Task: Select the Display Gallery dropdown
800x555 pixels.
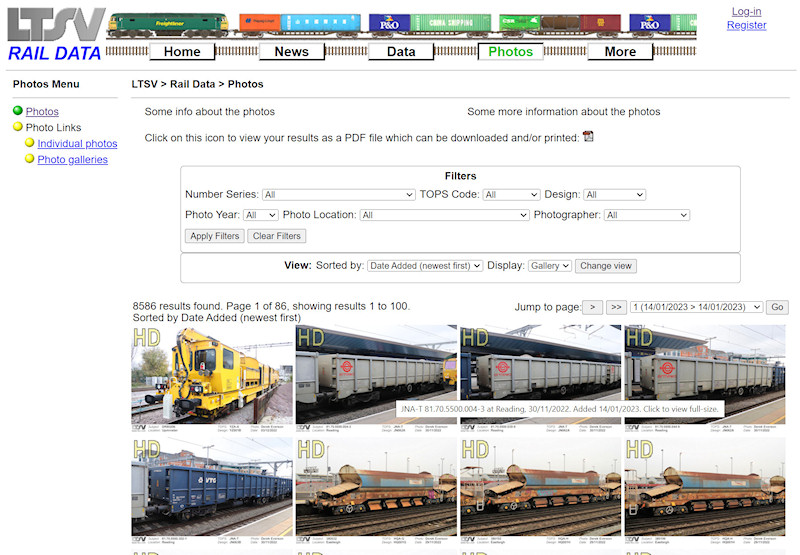Action: pos(549,266)
